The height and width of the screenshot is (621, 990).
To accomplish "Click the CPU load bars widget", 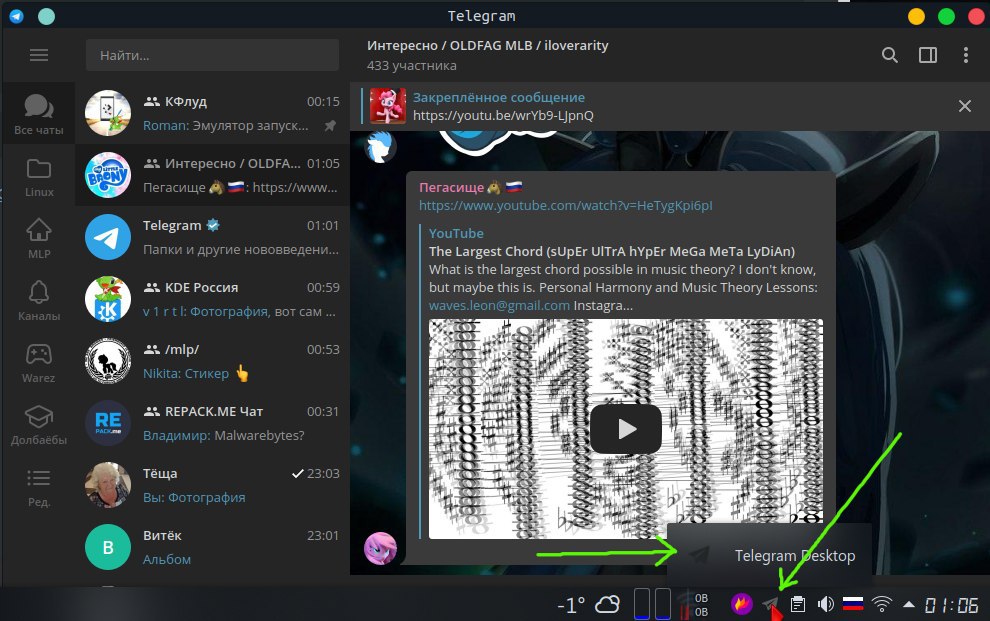I will click(652, 603).
